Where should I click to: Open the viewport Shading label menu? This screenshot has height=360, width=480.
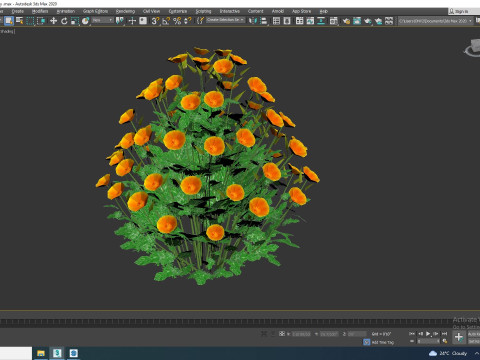[7, 31]
